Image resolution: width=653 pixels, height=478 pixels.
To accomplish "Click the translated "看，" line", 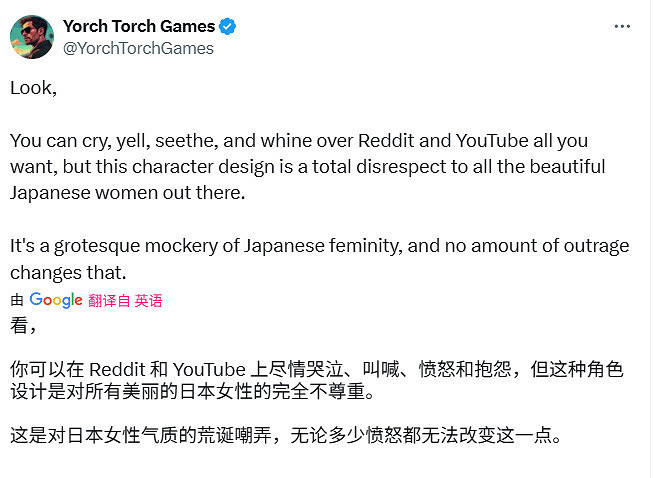I will pos(23,325).
